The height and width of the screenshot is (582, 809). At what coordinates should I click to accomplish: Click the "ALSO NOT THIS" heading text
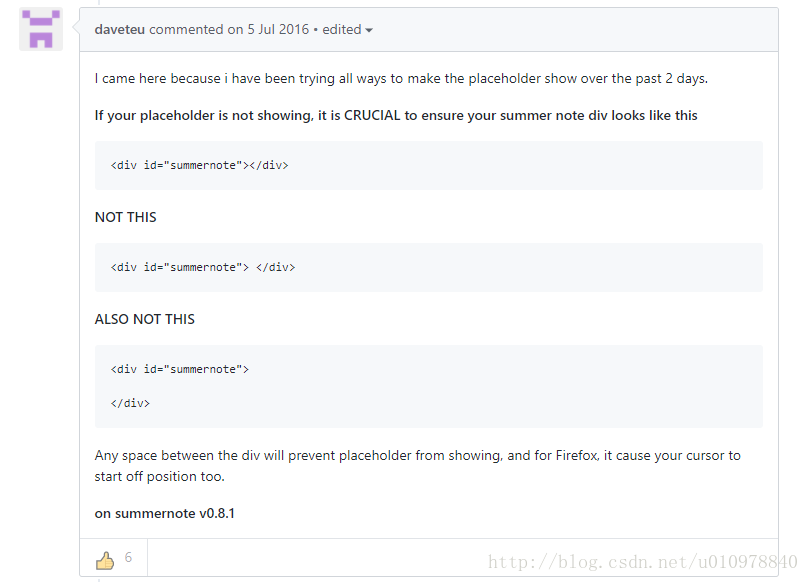[144, 319]
